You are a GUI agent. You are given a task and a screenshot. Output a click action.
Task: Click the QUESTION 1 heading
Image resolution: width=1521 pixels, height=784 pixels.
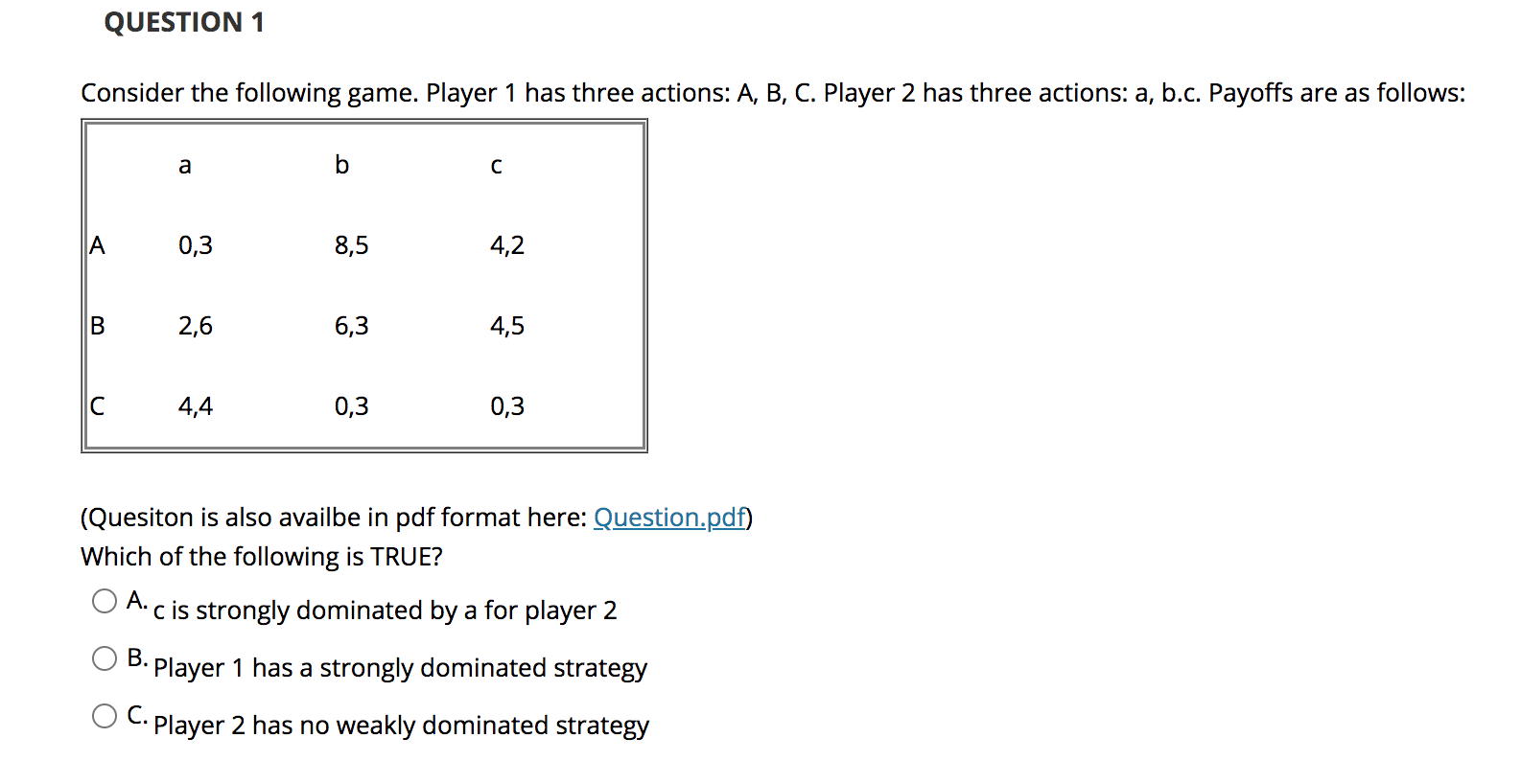(x=184, y=22)
